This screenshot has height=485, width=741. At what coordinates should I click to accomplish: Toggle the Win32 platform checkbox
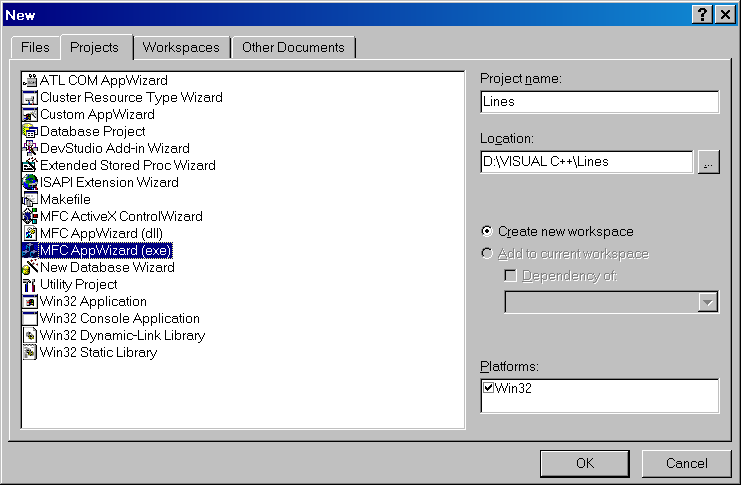pos(489,388)
